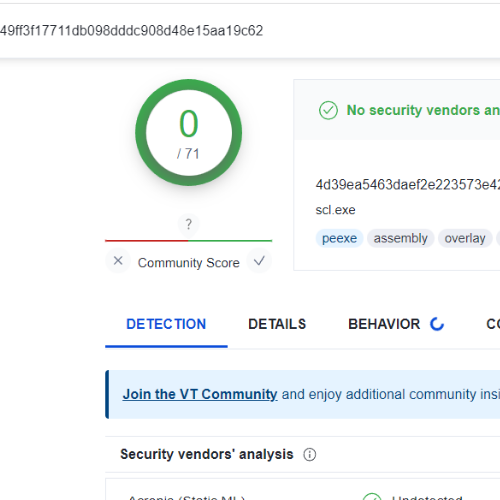Click the info icon beside Security vendors' analysis

point(310,454)
